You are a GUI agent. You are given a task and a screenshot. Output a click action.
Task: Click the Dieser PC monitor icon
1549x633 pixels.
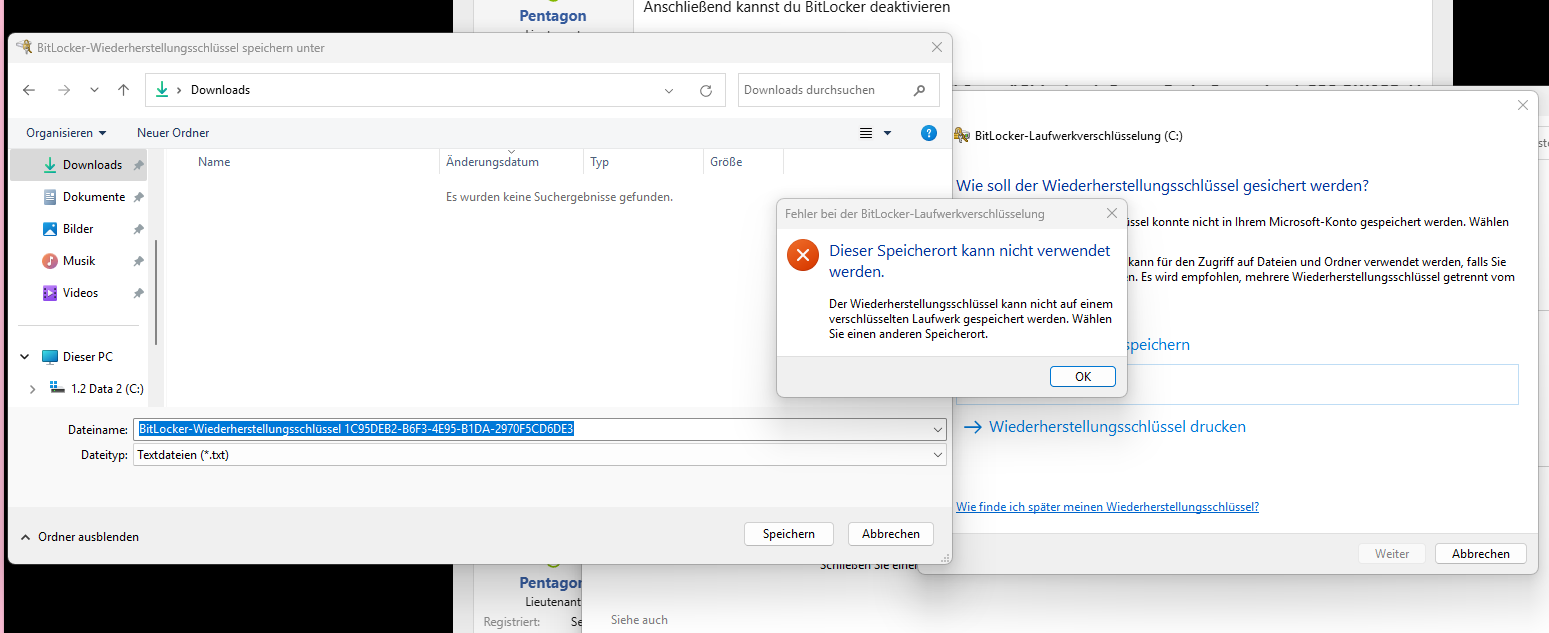(x=50, y=357)
